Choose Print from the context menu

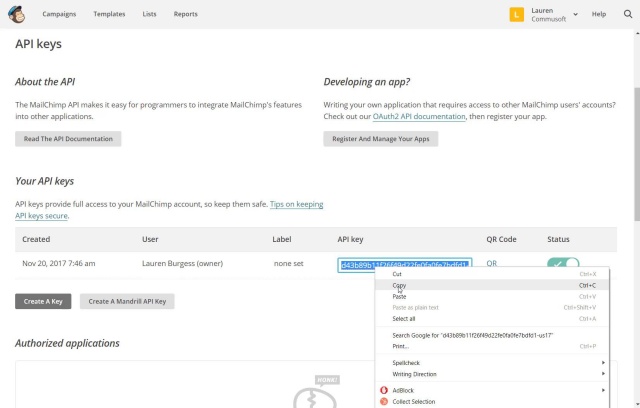492,346
